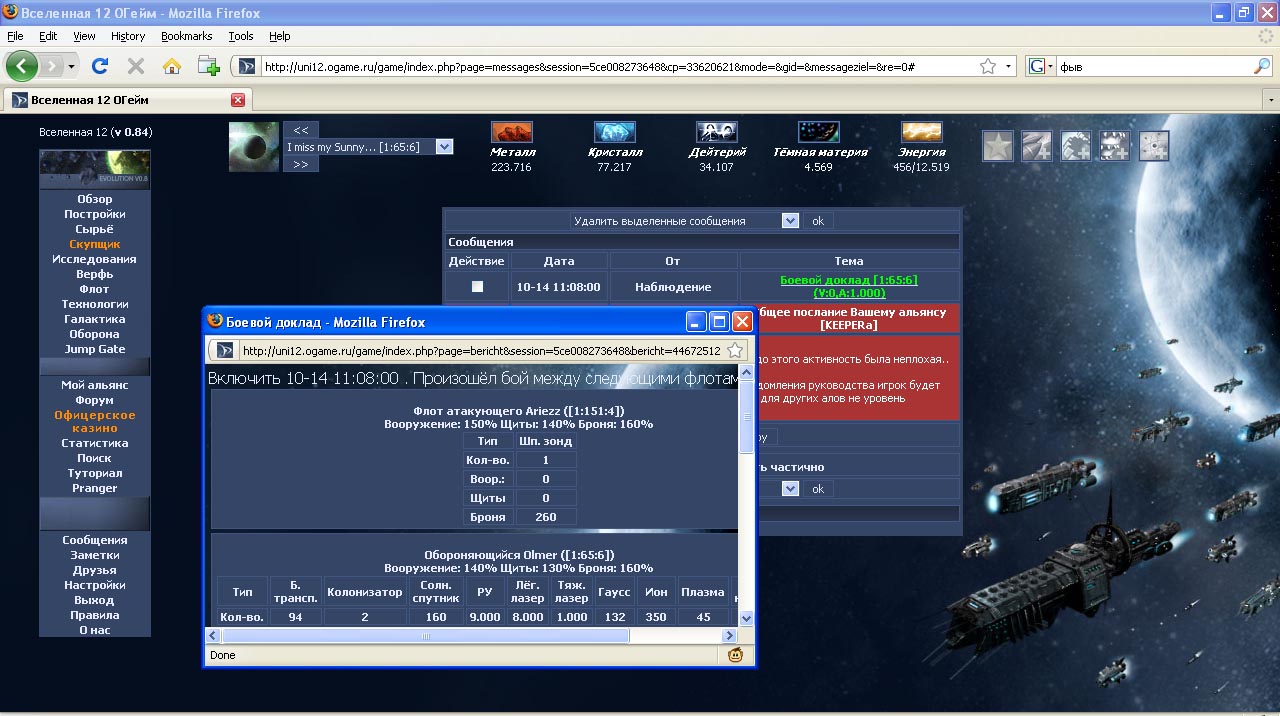Open the Help menu

click(x=280, y=36)
